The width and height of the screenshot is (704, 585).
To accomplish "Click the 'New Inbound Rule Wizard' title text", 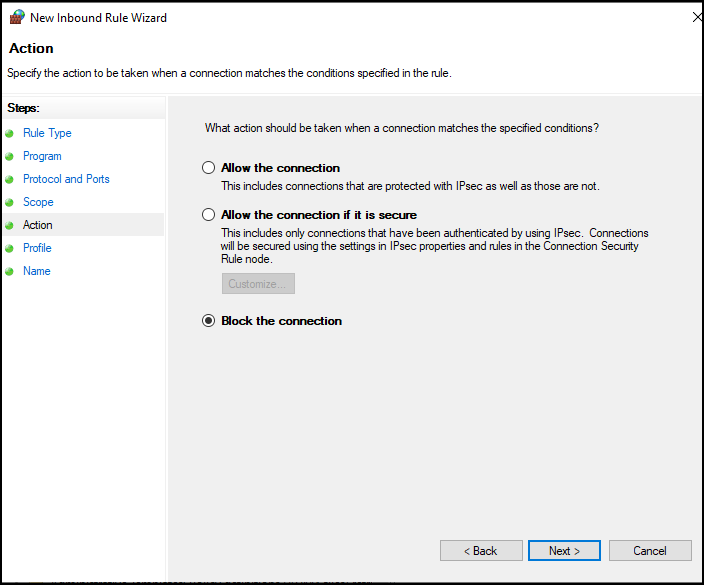I will (98, 18).
